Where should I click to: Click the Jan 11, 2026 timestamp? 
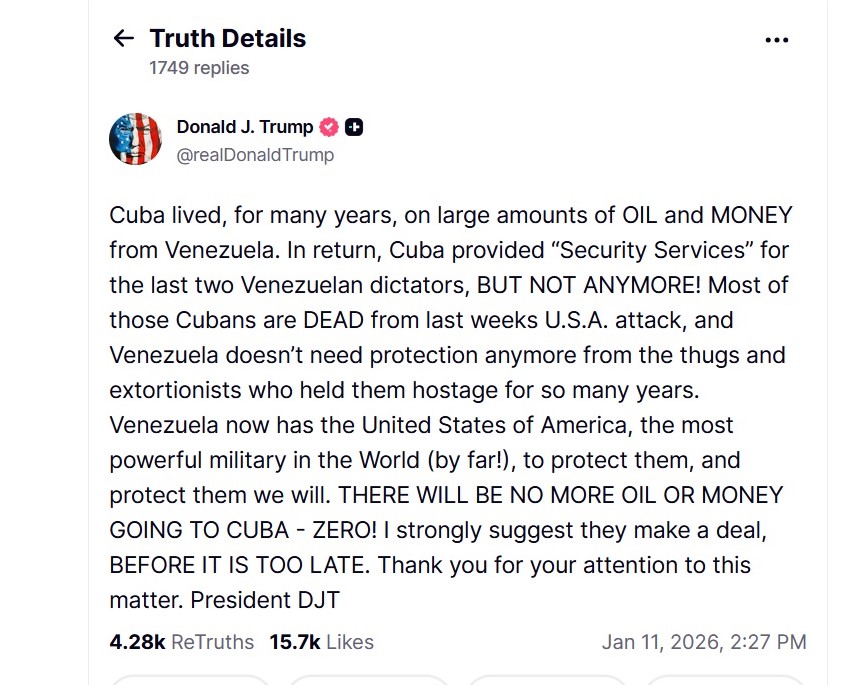[704, 642]
